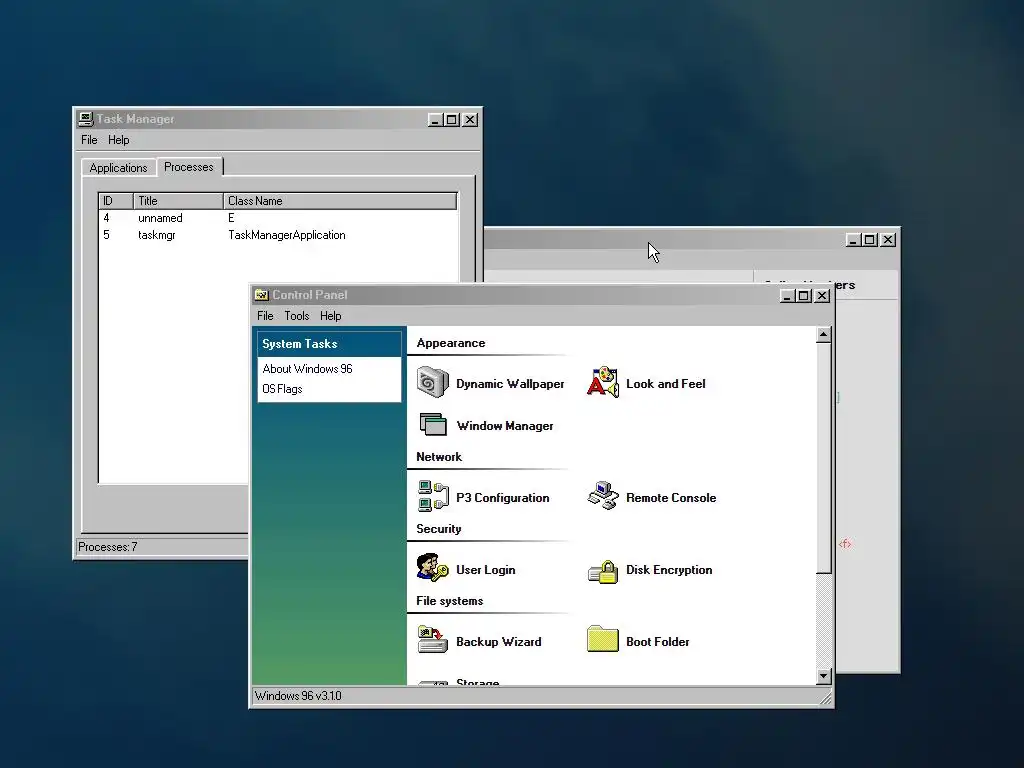
Task: Click the Look and Feel label
Action: click(x=665, y=384)
